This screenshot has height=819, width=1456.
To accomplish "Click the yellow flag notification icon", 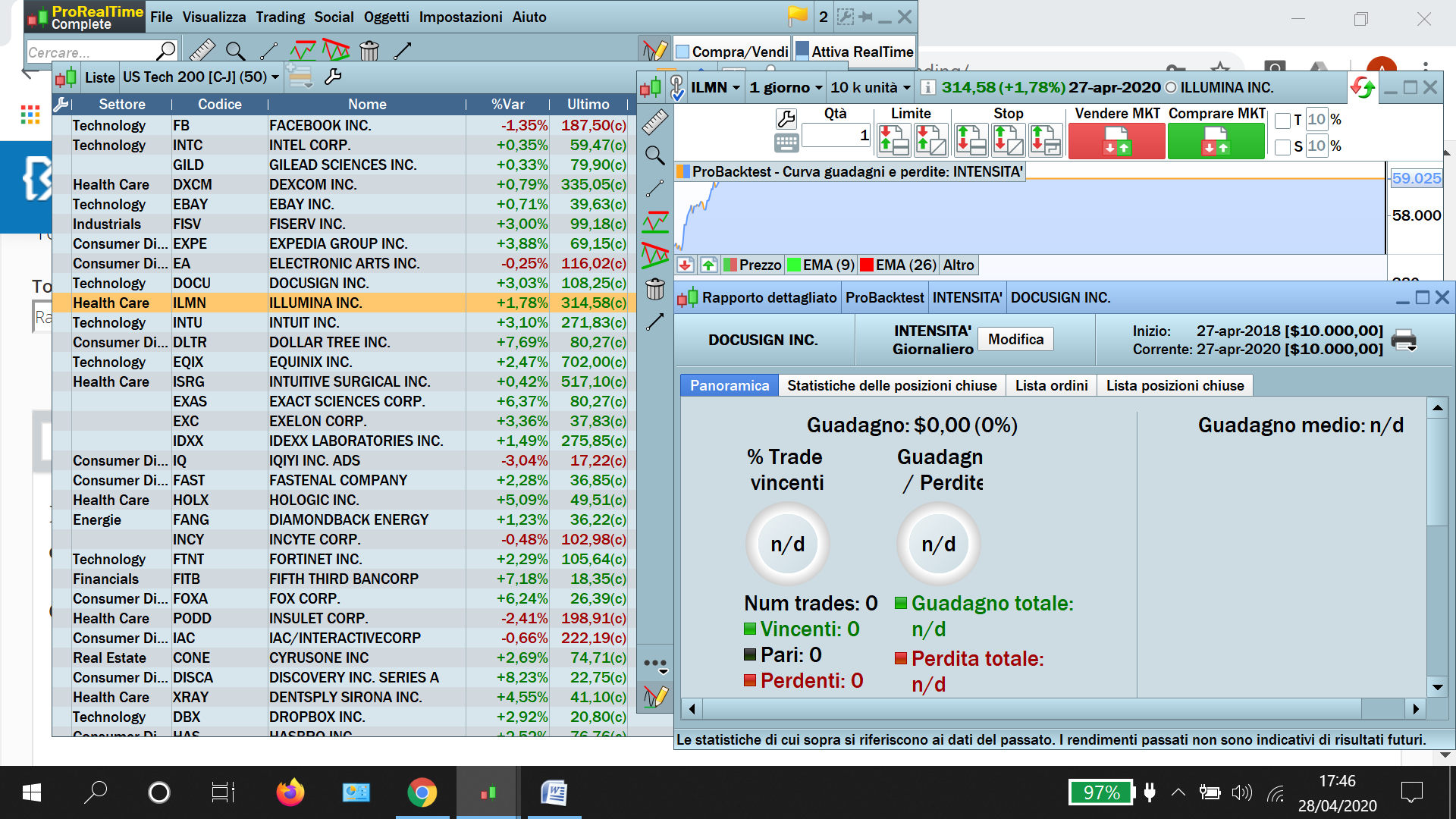I will pyautogui.click(x=798, y=16).
